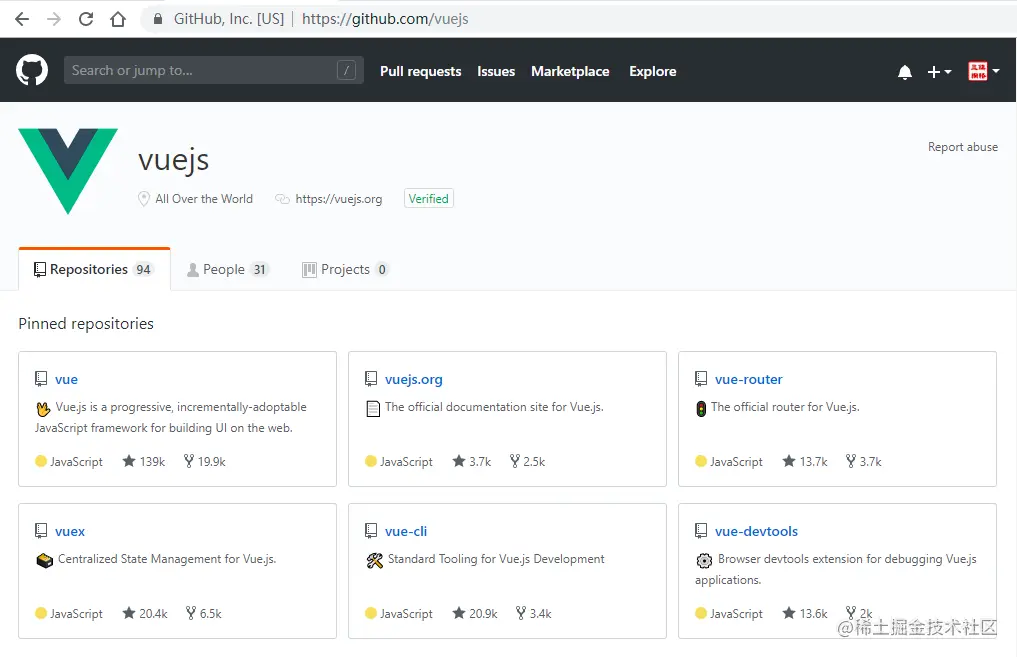Viewport: 1017px width, 657px height.
Task: Click star count 20.4k on vuex
Action: point(145,613)
